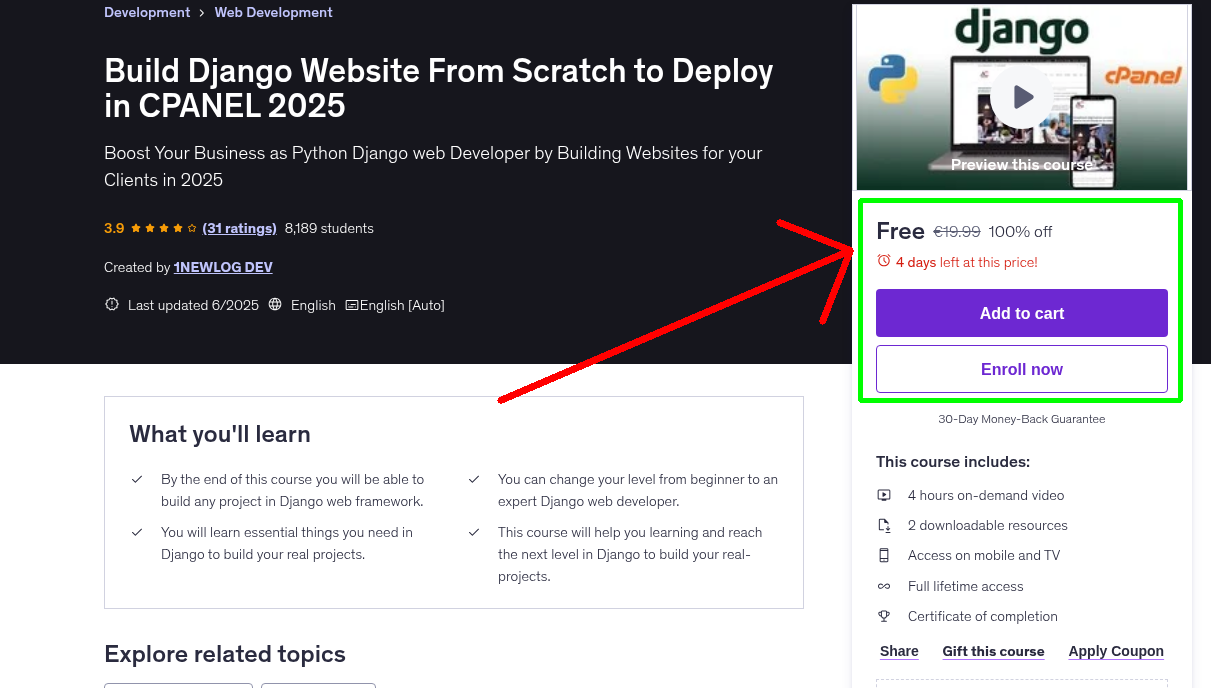This screenshot has width=1211, height=688.
Task: Click the last updated badge icon
Action: [x=112, y=305]
